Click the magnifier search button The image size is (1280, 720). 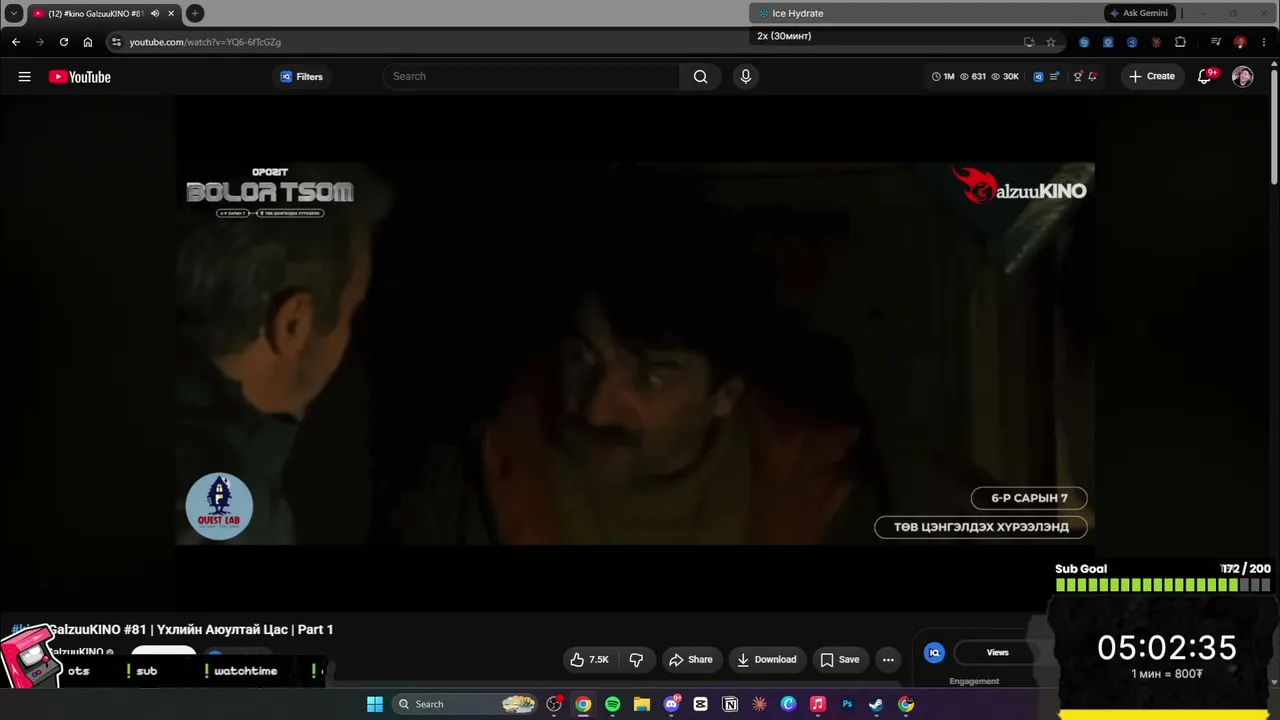(x=700, y=77)
